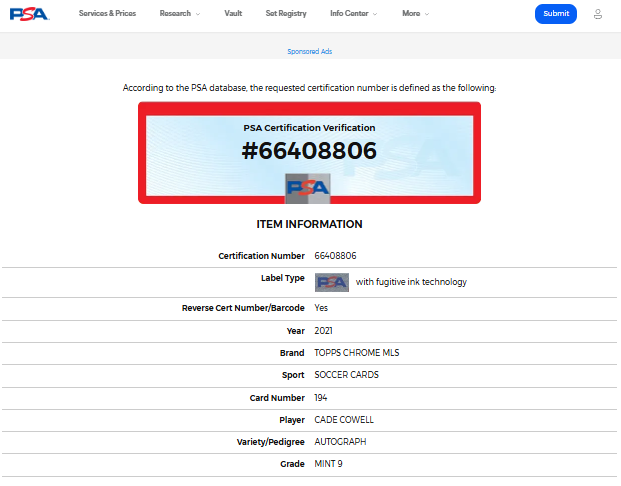Open the More dropdown menu

point(416,14)
